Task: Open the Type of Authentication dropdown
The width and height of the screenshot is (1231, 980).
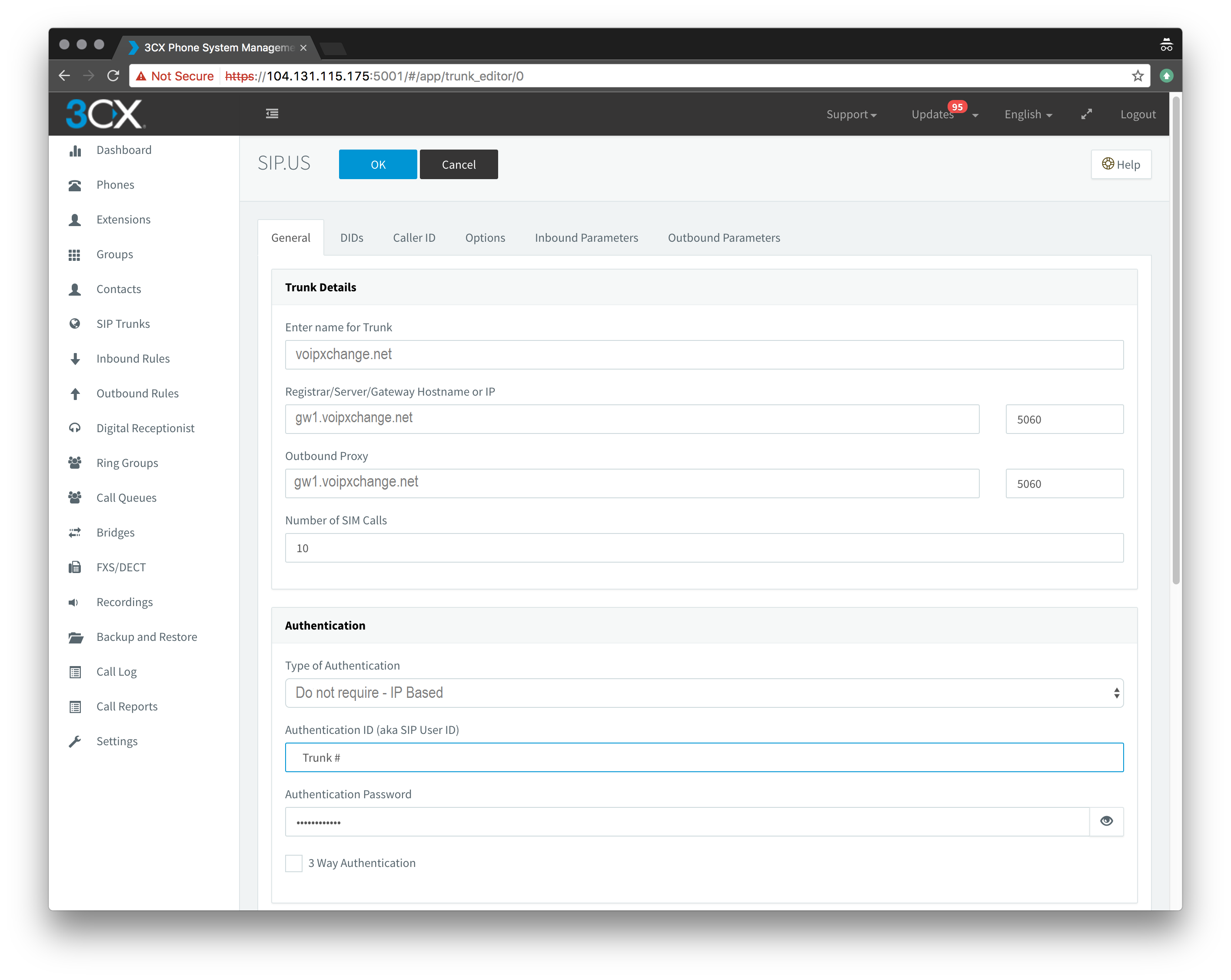Action: pos(704,693)
